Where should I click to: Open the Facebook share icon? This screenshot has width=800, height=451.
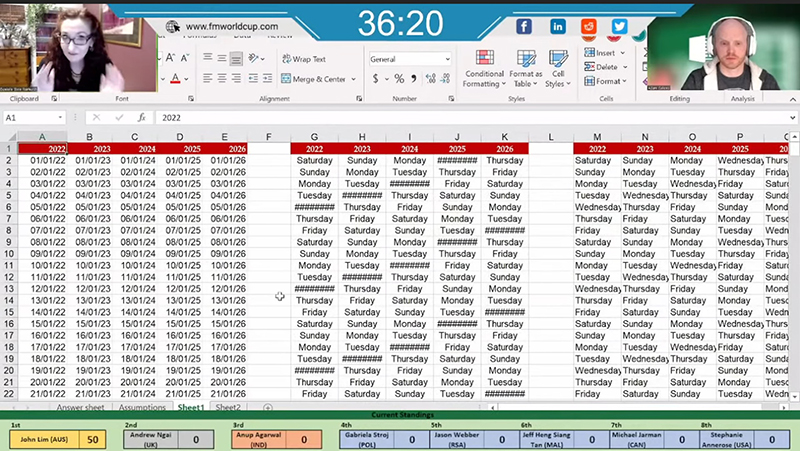[524, 26]
